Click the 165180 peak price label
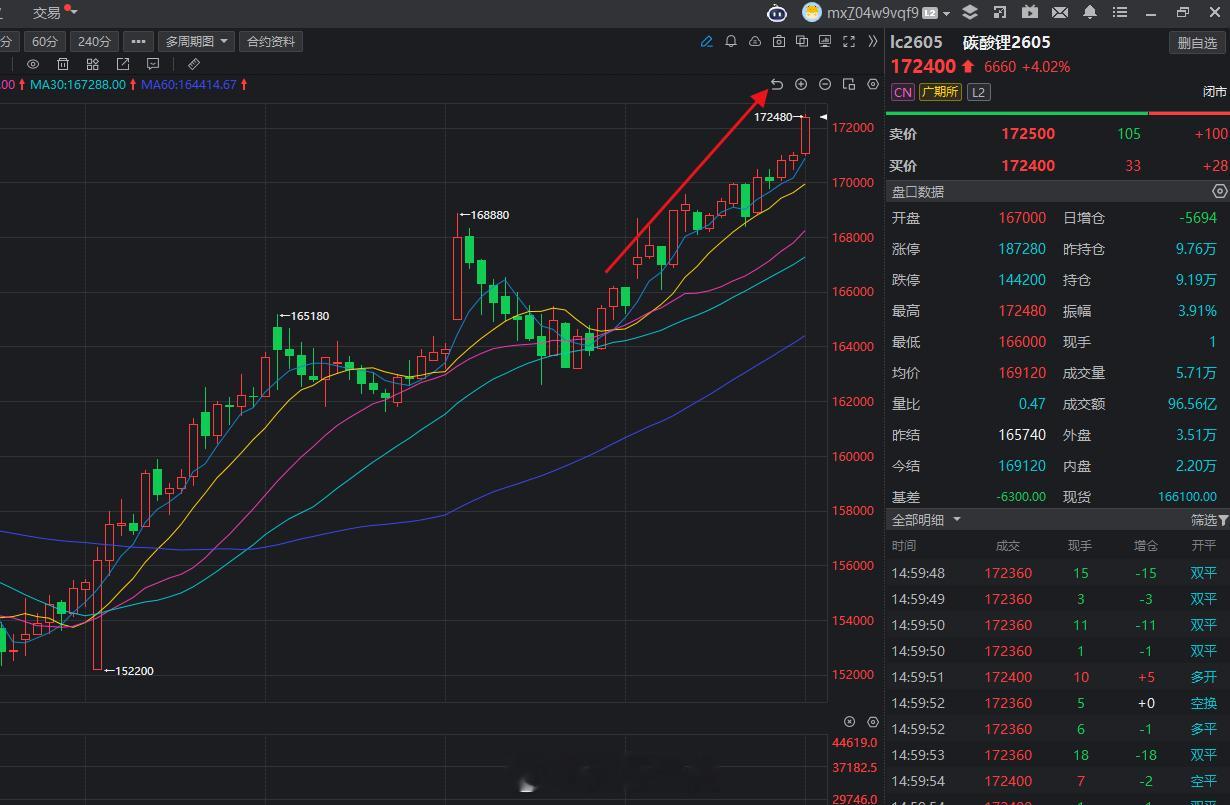The image size is (1230, 805). (310, 316)
